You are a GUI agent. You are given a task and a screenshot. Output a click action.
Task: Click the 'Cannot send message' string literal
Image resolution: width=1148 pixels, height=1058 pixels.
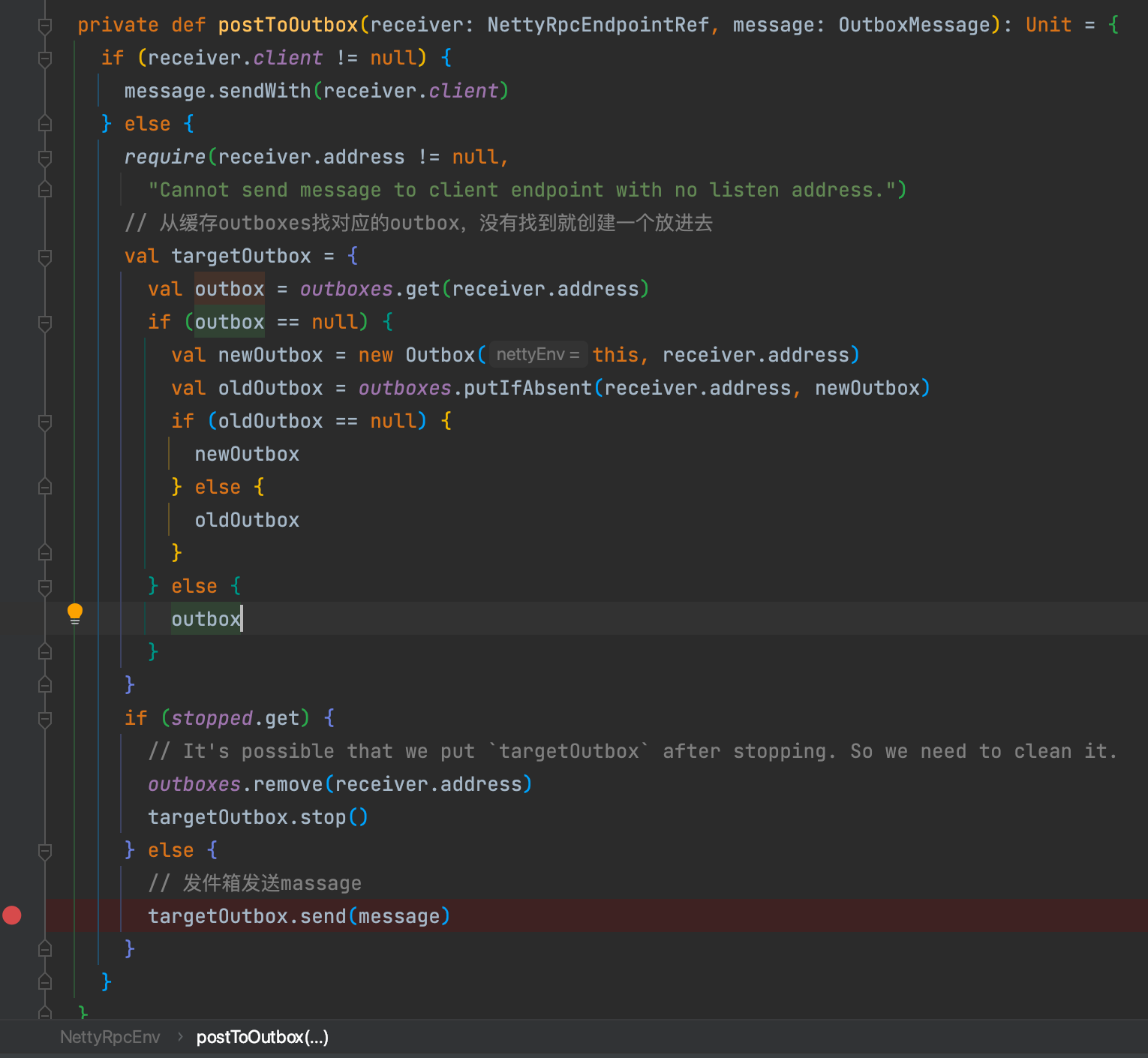tap(523, 190)
